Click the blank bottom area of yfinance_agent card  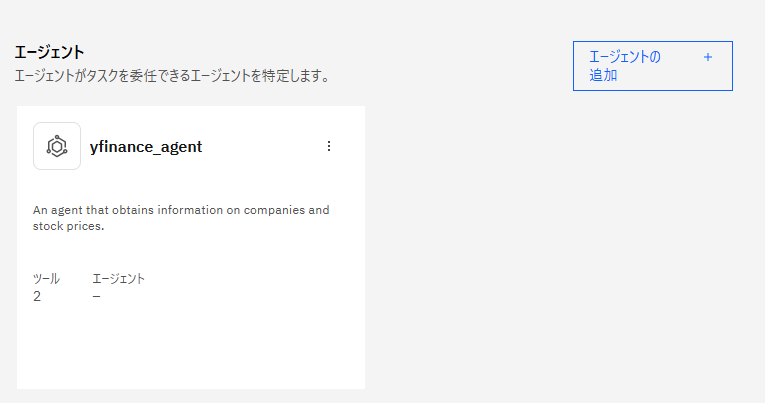[x=190, y=350]
